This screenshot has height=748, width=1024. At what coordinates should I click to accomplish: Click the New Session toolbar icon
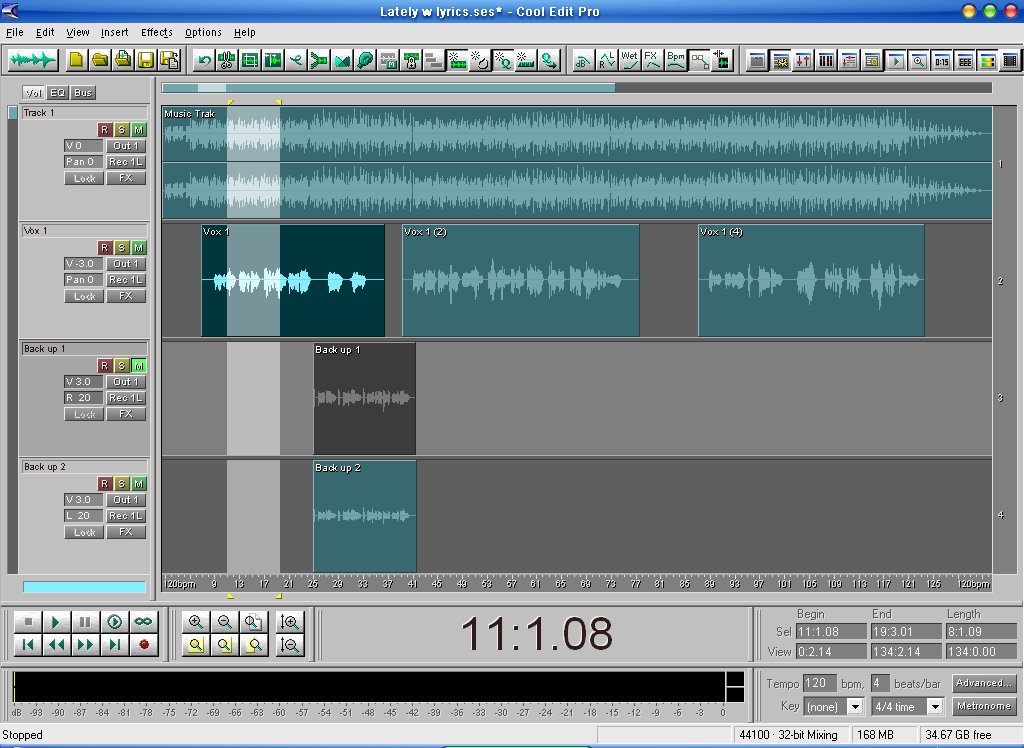click(x=76, y=60)
